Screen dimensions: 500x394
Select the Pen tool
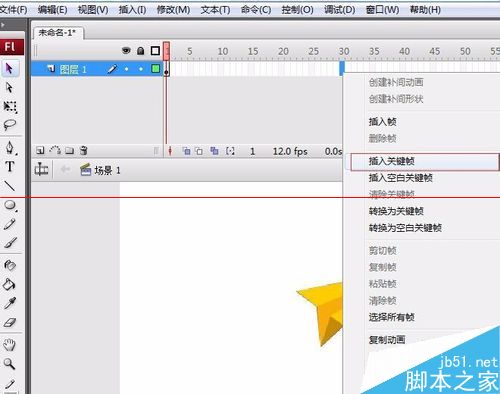(x=10, y=147)
